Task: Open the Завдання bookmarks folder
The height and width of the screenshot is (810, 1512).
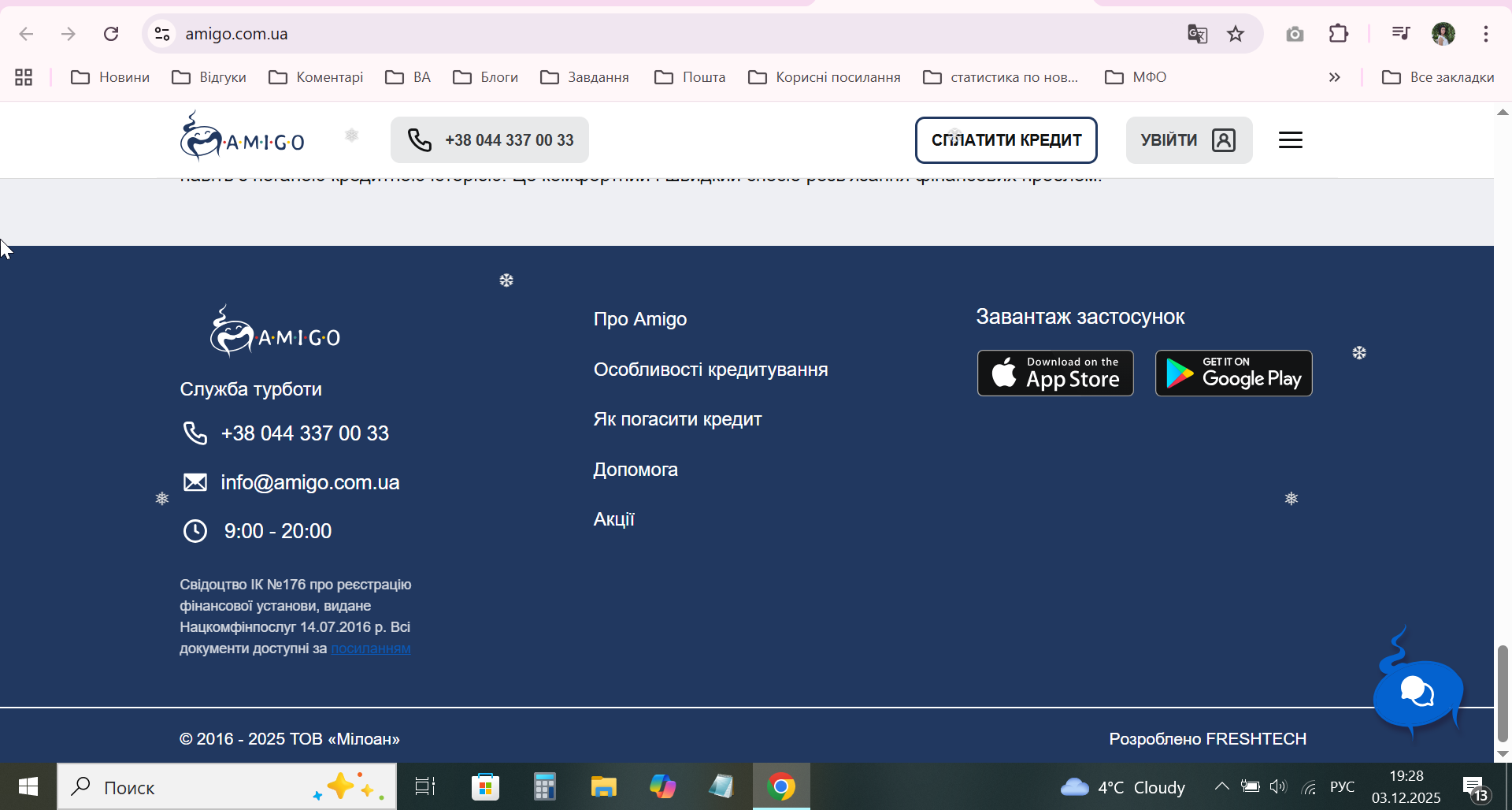Action: pos(584,77)
